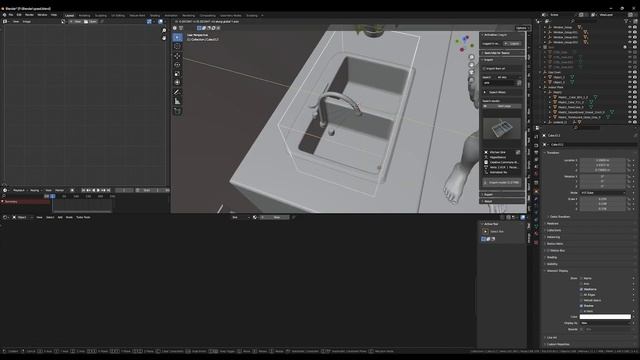Viewport: 640px width, 360px height.
Task: Open the timeline Playback menu
Action: (x=19, y=190)
